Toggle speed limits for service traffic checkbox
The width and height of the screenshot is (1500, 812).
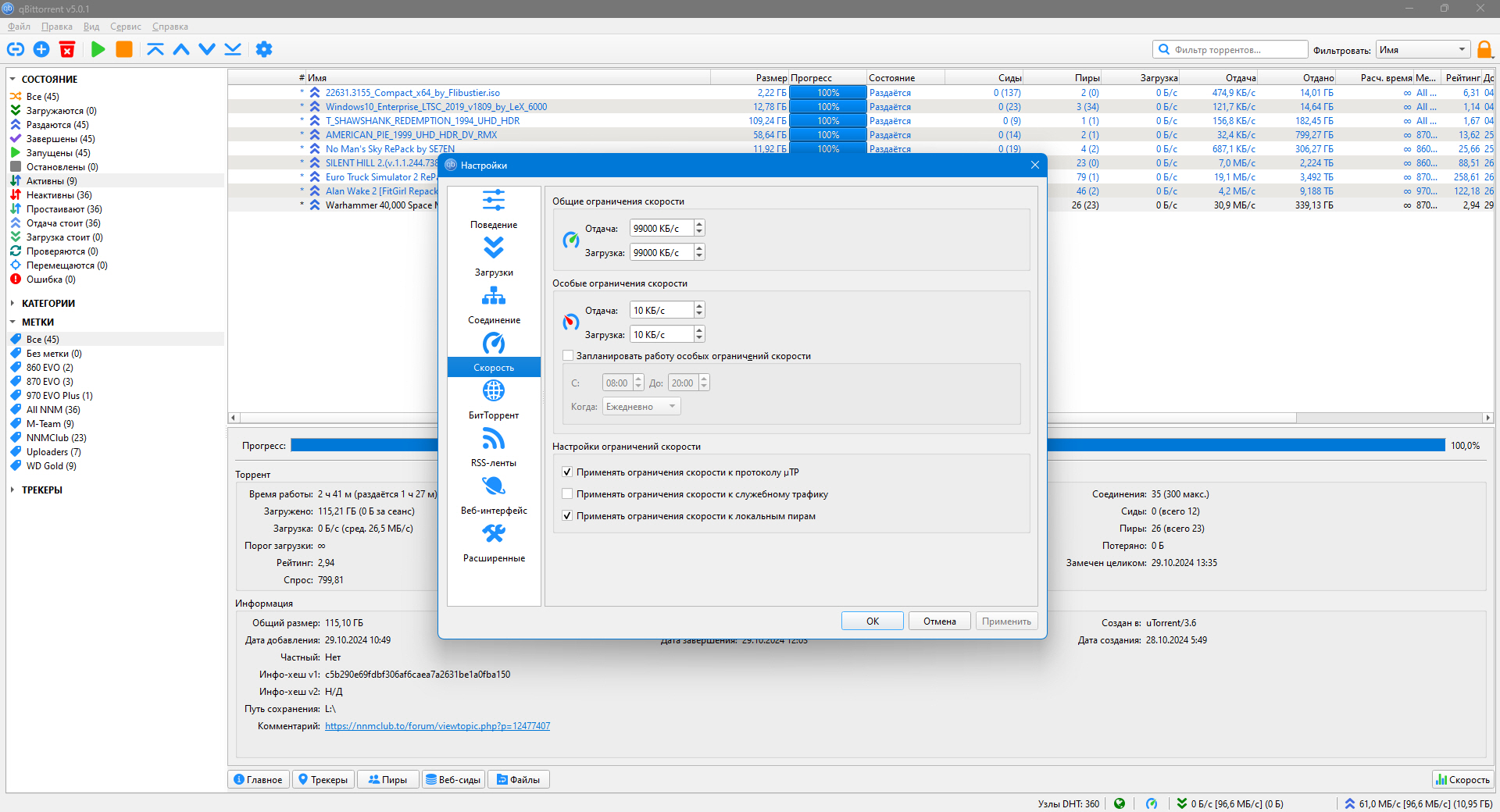[x=567, y=494]
